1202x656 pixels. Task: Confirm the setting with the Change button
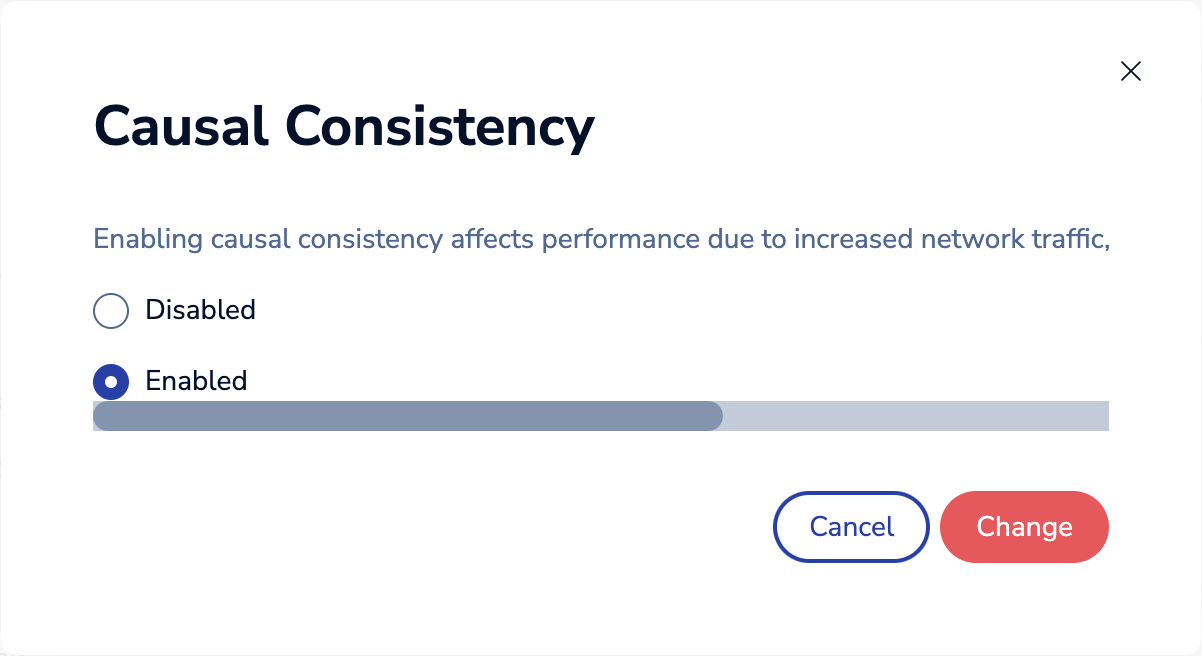[1024, 527]
